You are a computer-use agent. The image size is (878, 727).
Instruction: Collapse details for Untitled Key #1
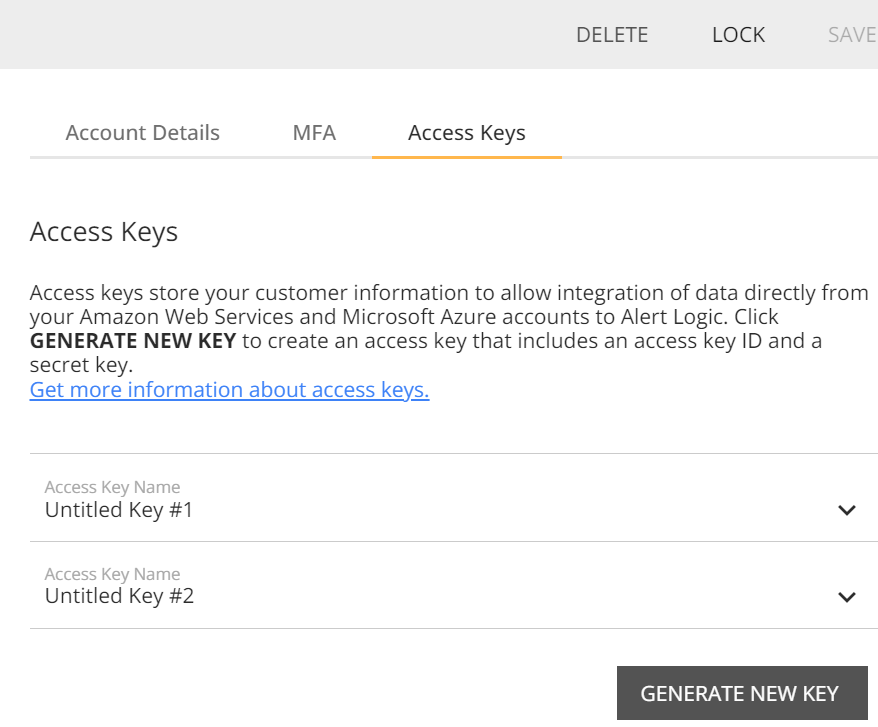click(845, 509)
